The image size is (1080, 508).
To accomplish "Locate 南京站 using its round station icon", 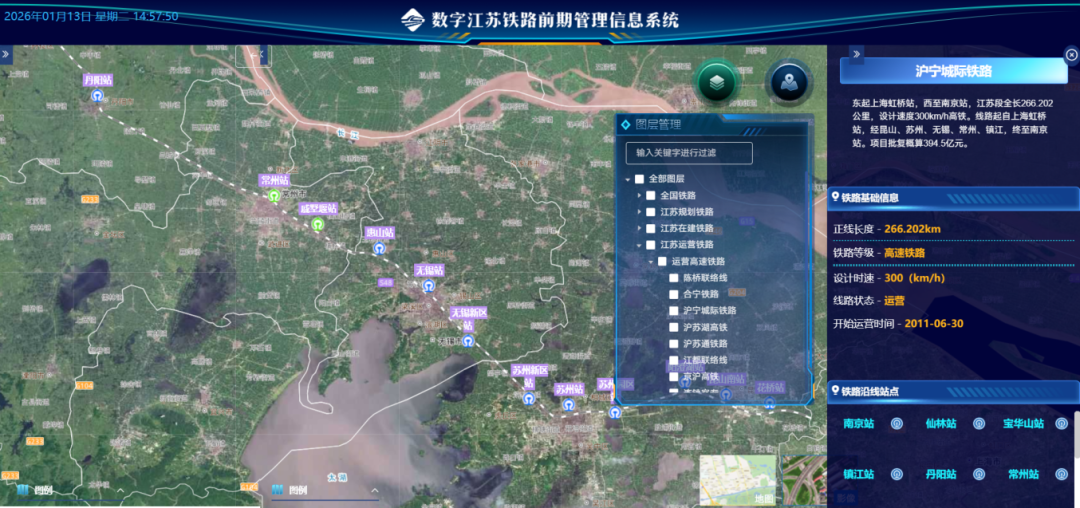I will 897,424.
